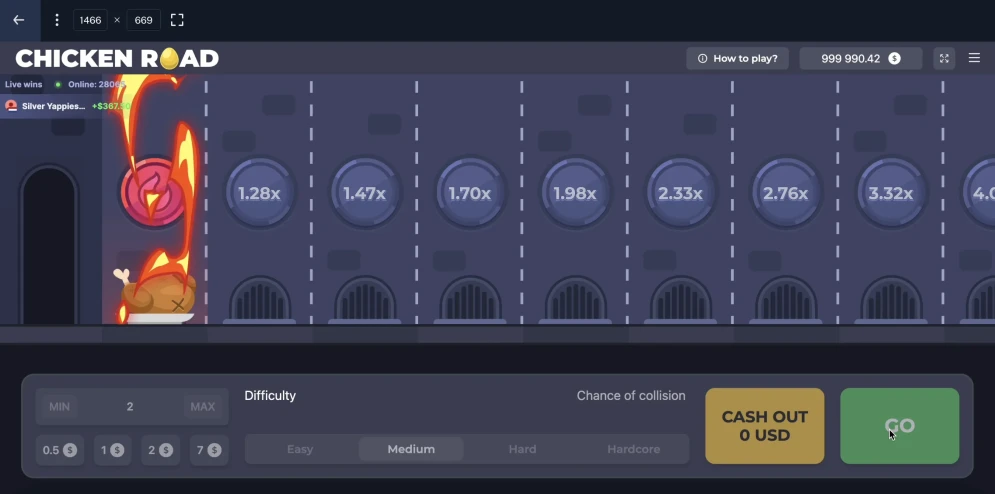Choose the Medium difficulty option
This screenshot has height=494, width=995.
point(411,449)
